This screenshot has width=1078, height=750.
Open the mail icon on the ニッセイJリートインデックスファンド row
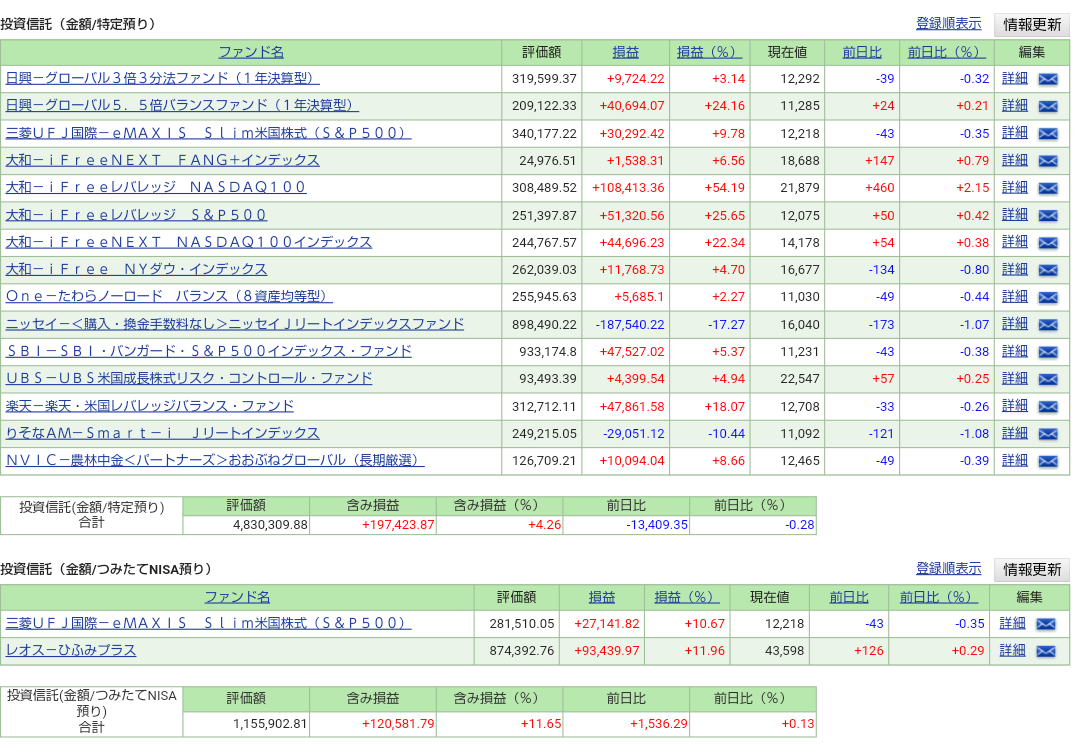point(1048,324)
